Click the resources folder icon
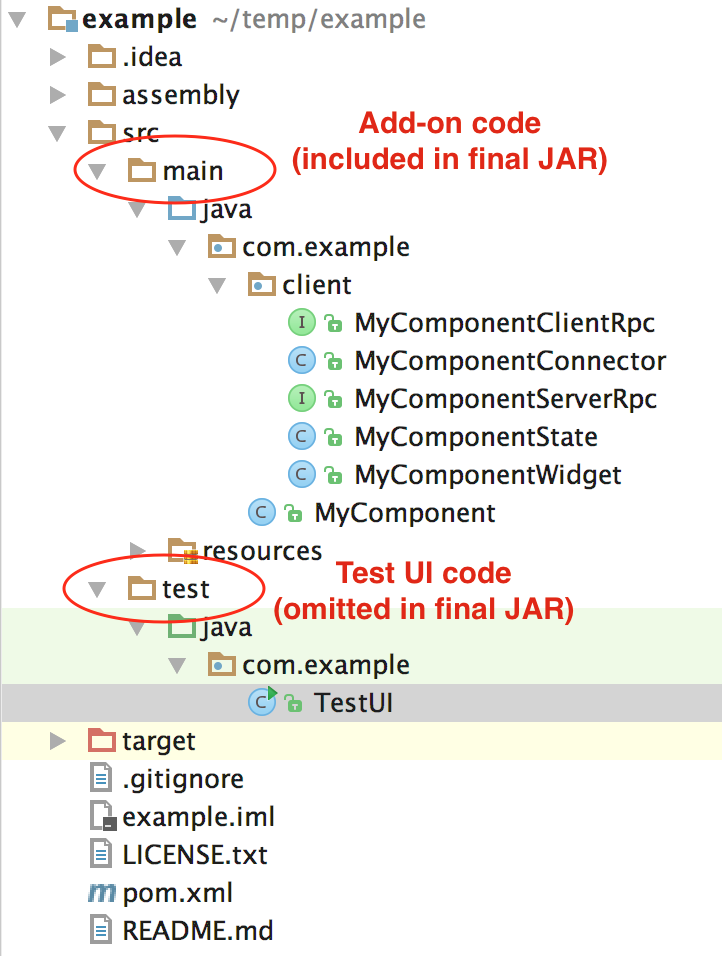 point(182,550)
